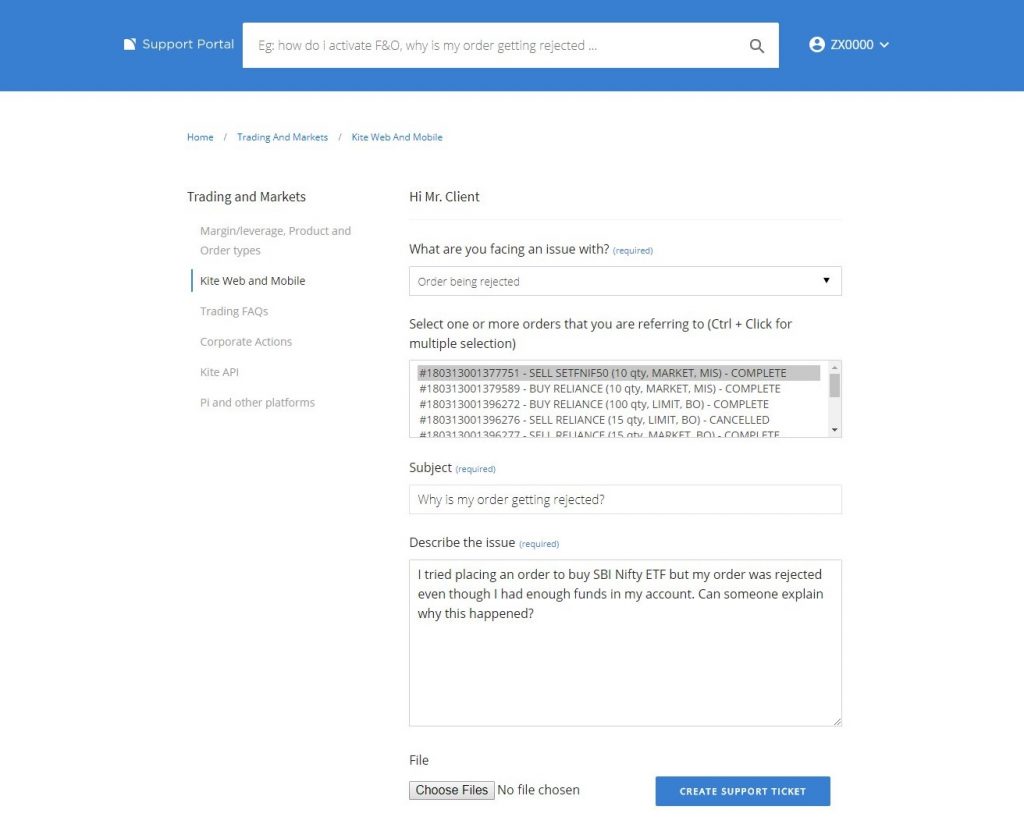Click into the Subject text field
The width and height of the screenshot is (1024, 817).
(x=625, y=499)
